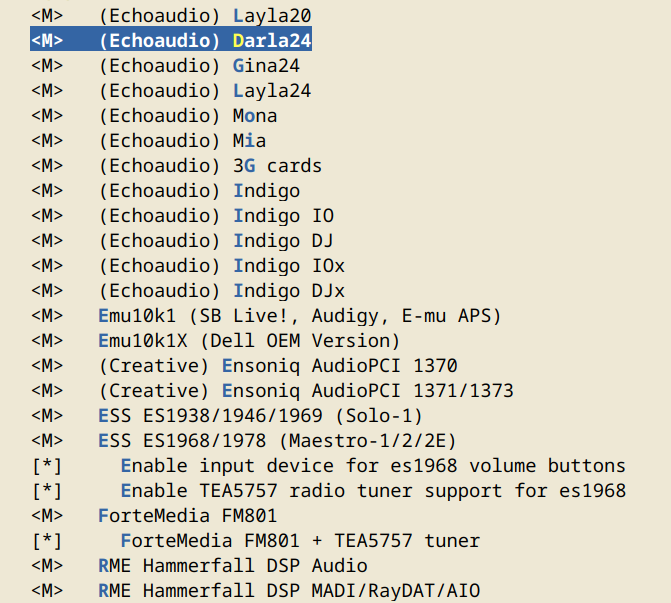Select the (Echoaudio) Indigo DJx entry
The height and width of the screenshot is (603, 671).
pyautogui.click(x=221, y=291)
